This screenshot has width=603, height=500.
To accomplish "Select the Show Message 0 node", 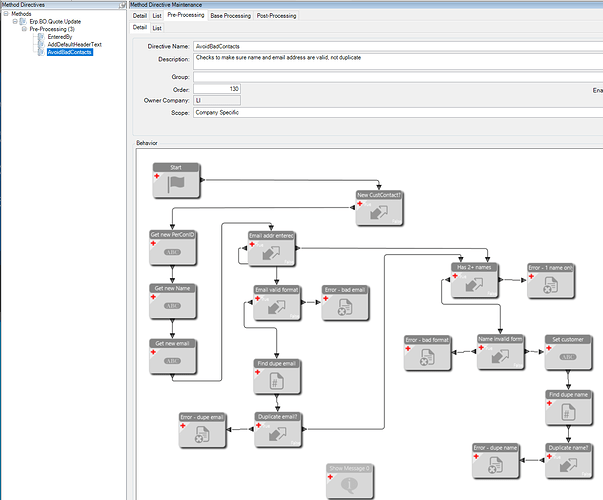I will (x=350, y=481).
